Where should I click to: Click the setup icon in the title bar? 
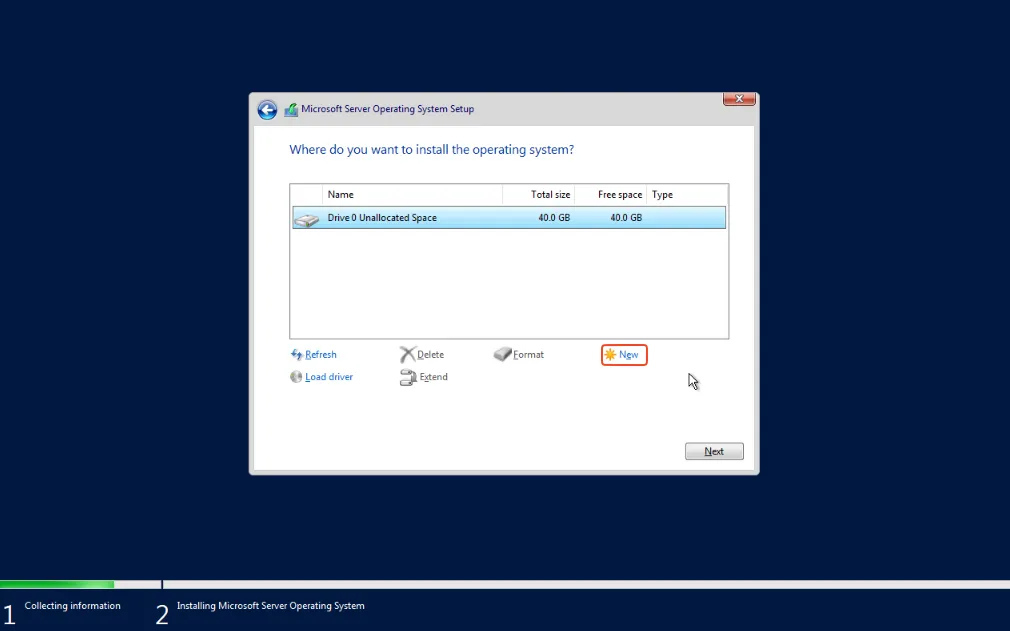pos(291,109)
